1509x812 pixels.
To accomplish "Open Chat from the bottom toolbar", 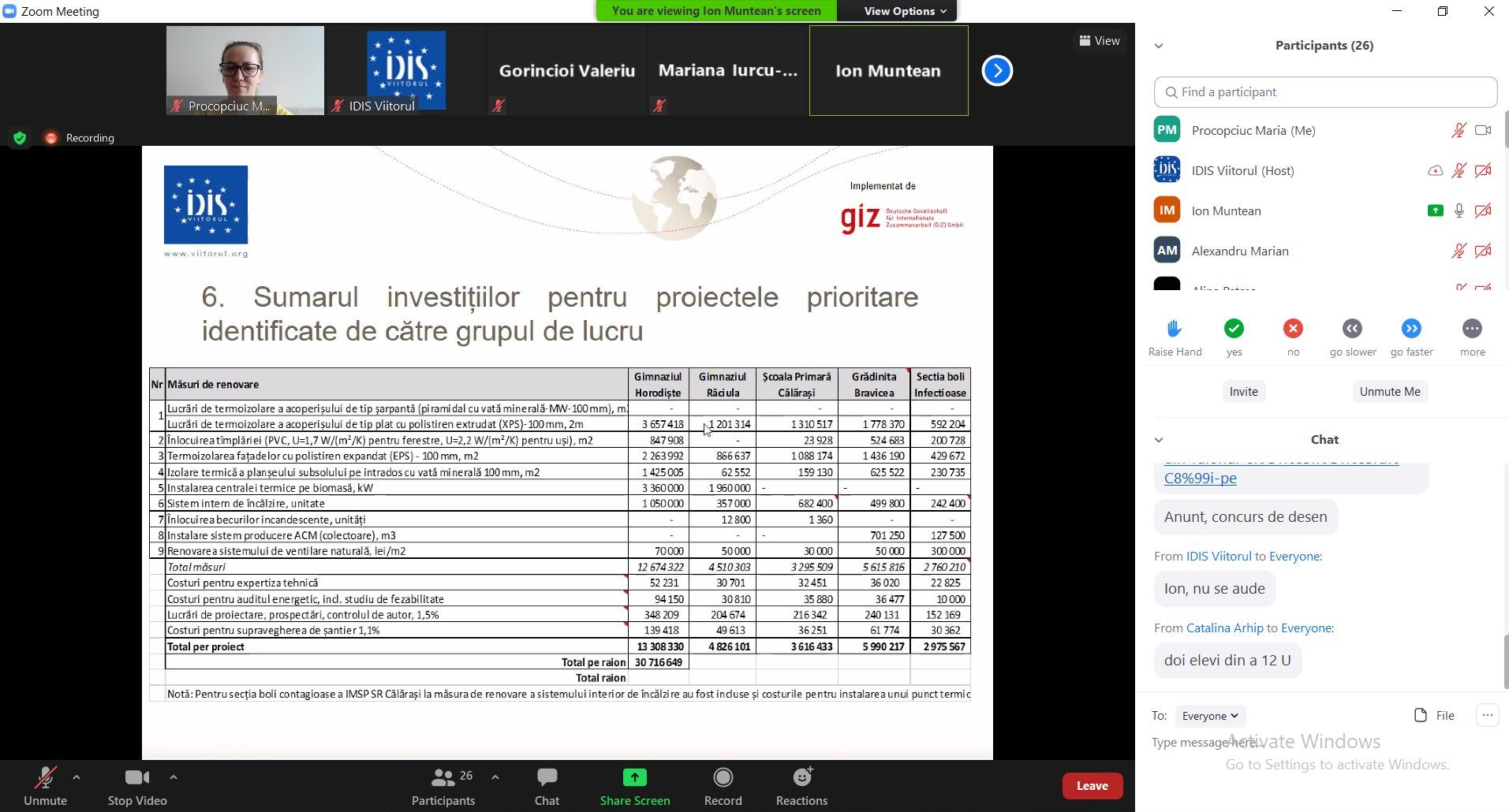I will pos(547,786).
